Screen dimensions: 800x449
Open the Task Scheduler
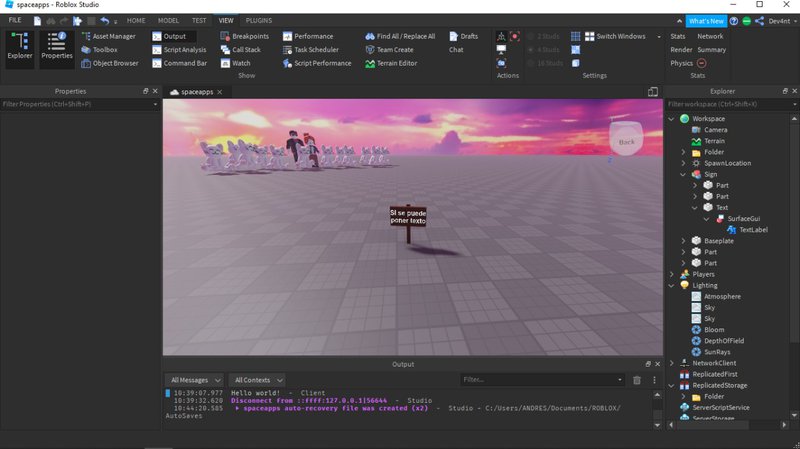[x=310, y=49]
